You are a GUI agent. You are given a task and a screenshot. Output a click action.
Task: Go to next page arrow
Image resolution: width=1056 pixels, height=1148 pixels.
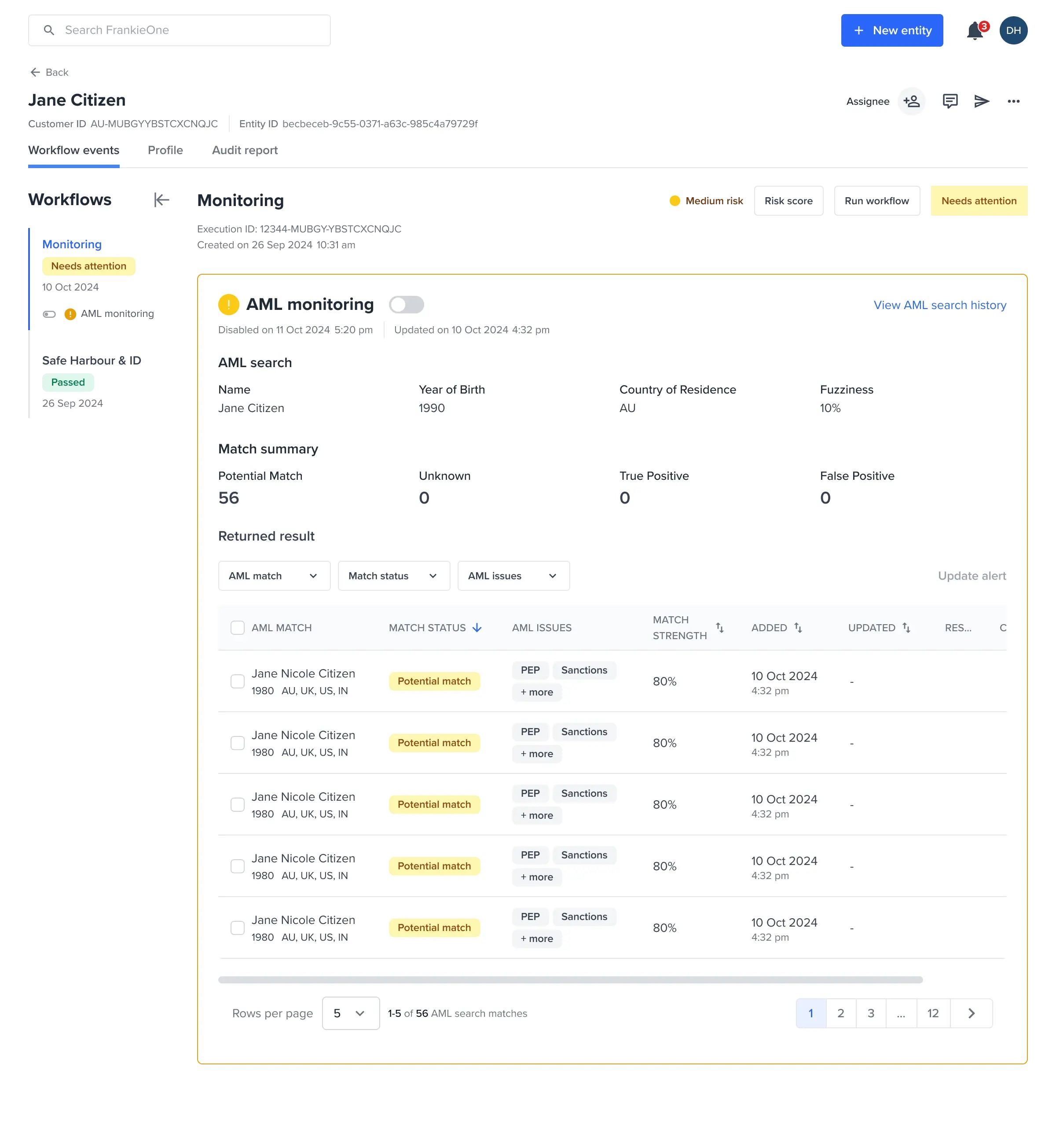tap(971, 1013)
